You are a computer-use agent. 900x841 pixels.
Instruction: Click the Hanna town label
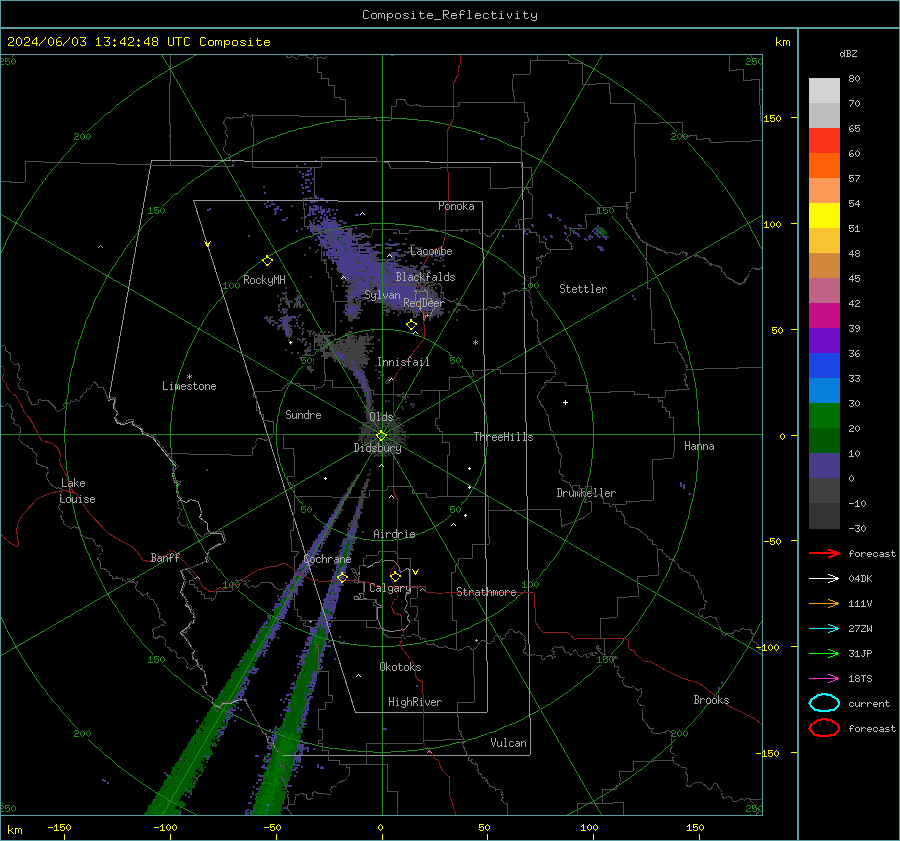(699, 446)
